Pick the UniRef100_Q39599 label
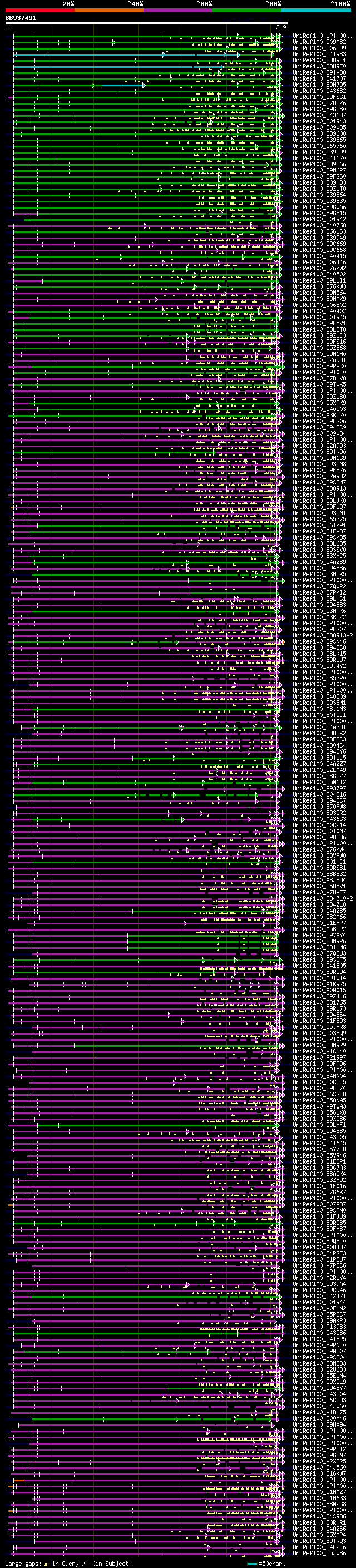The height and width of the screenshot is (1568, 356). 319,151
